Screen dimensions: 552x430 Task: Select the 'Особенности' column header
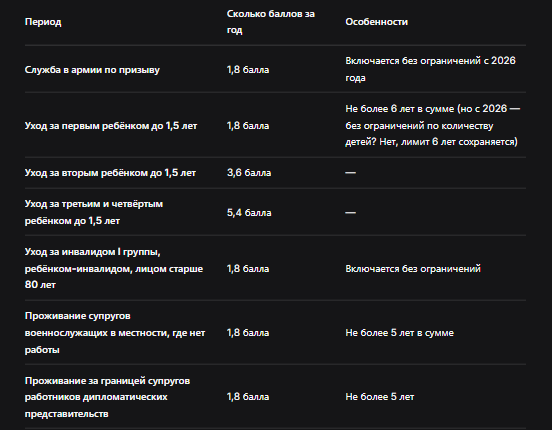point(376,22)
